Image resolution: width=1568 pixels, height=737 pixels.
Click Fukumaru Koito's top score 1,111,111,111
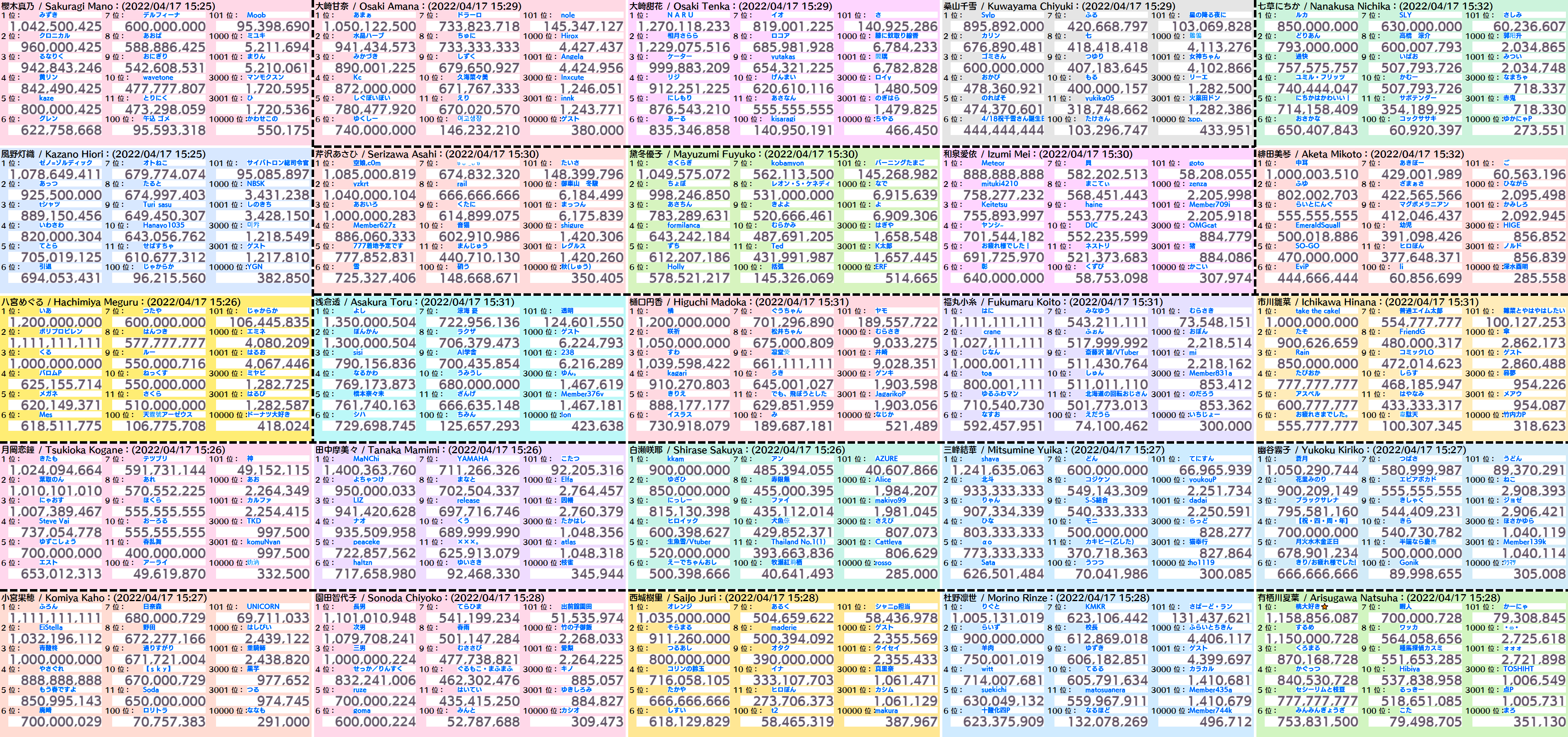tap(998, 322)
